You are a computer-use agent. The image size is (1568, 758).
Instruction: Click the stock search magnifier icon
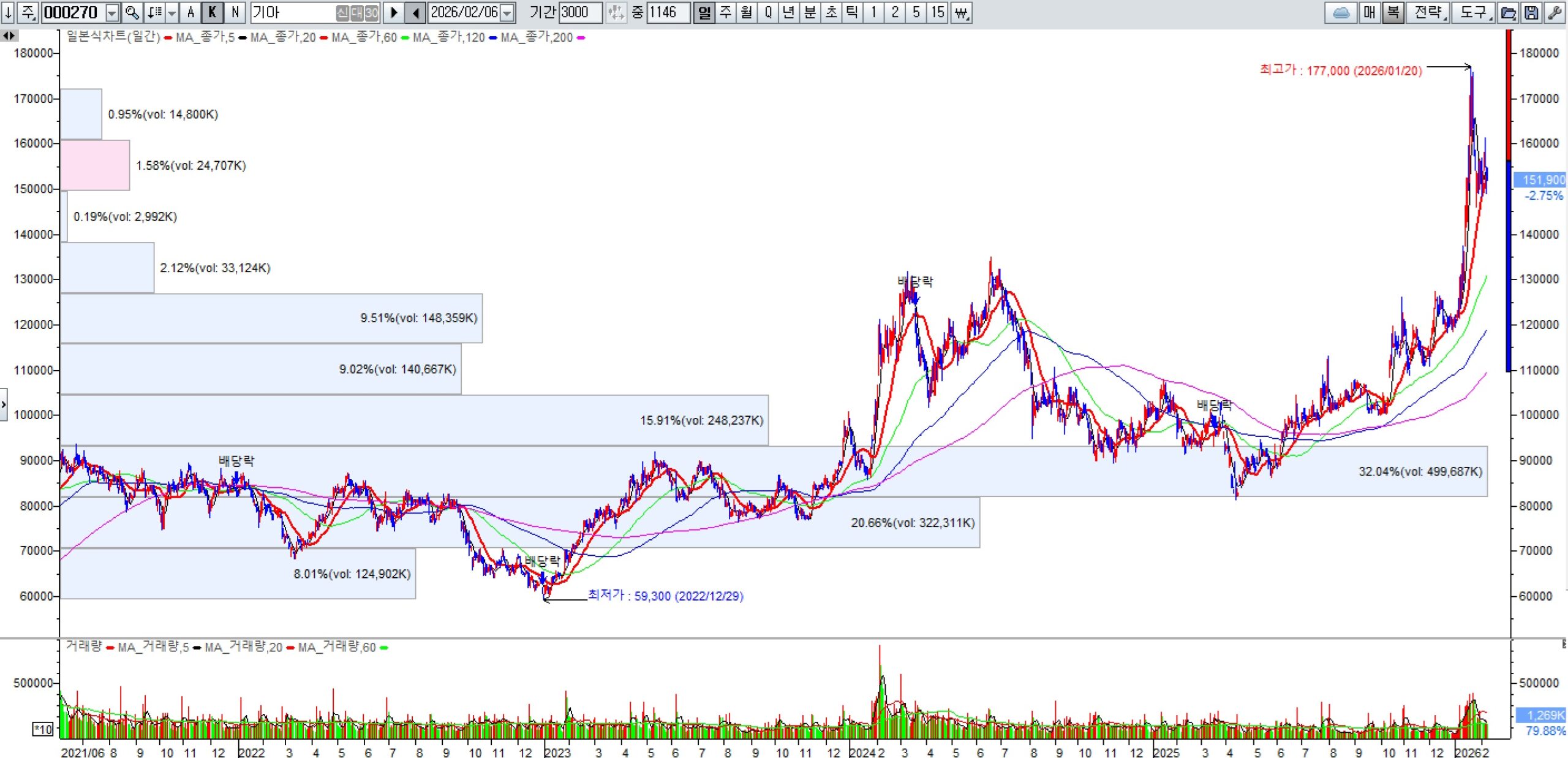coord(132,12)
